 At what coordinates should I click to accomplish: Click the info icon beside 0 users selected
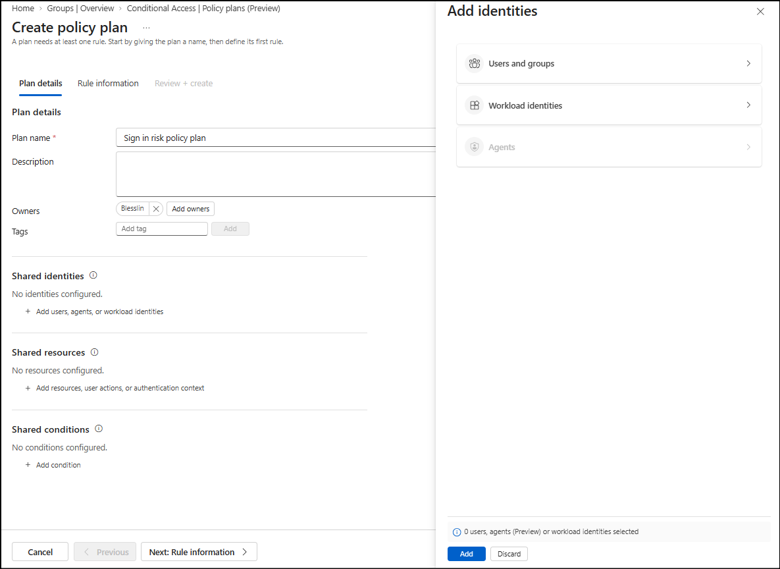(x=456, y=532)
